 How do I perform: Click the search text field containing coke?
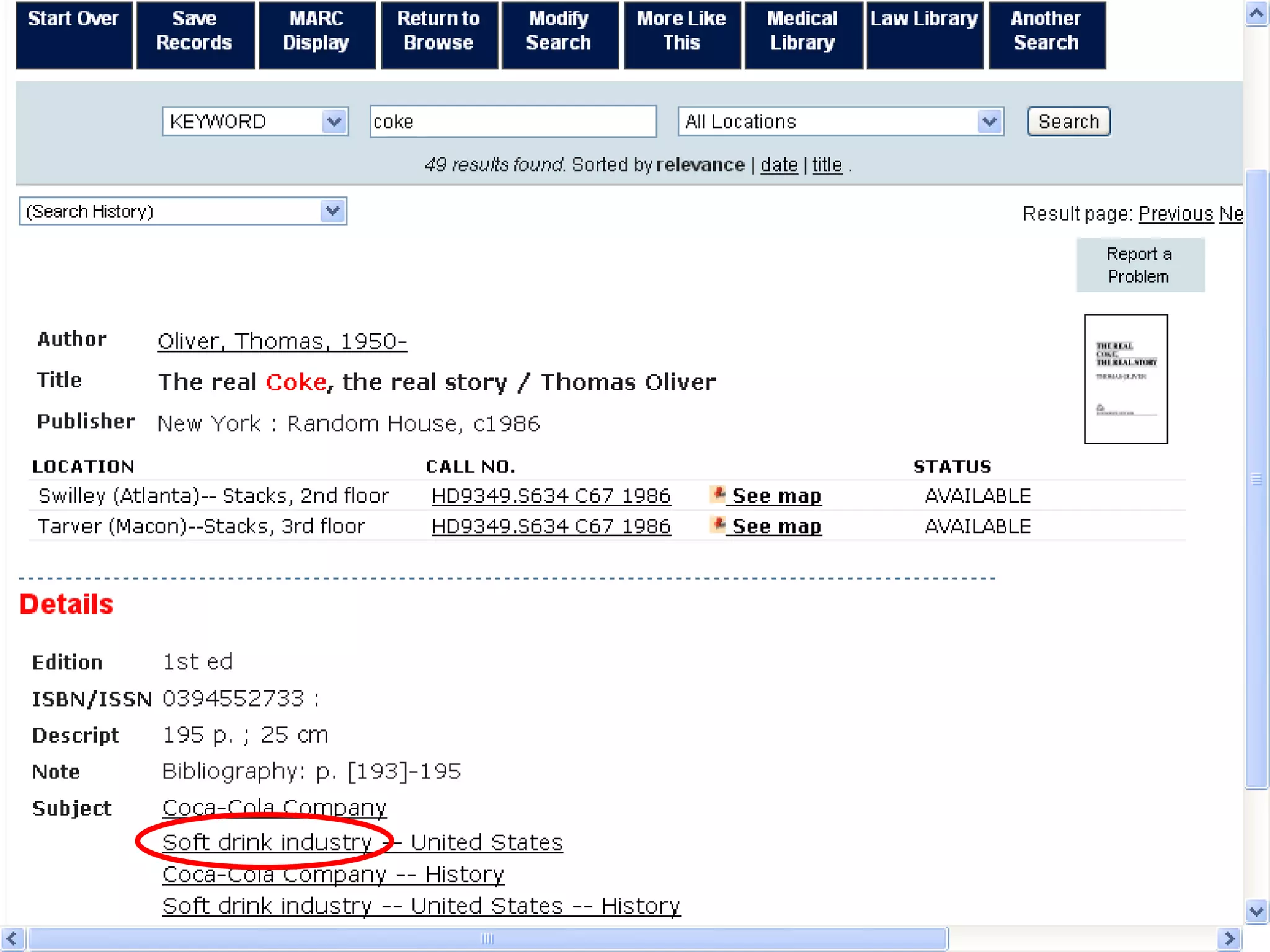[512, 121]
